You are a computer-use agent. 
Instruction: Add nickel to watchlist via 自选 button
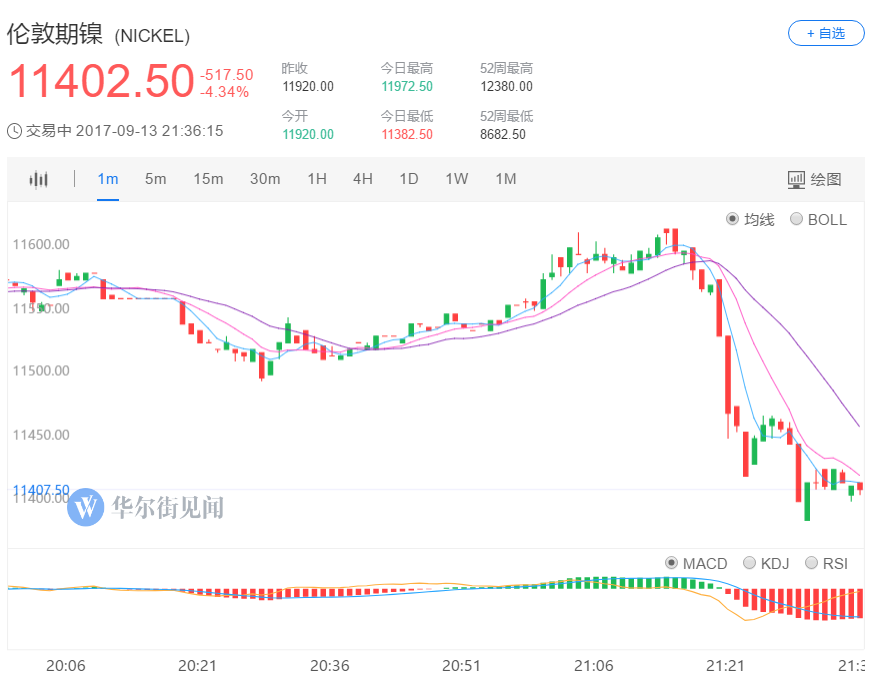pyautogui.click(x=826, y=33)
